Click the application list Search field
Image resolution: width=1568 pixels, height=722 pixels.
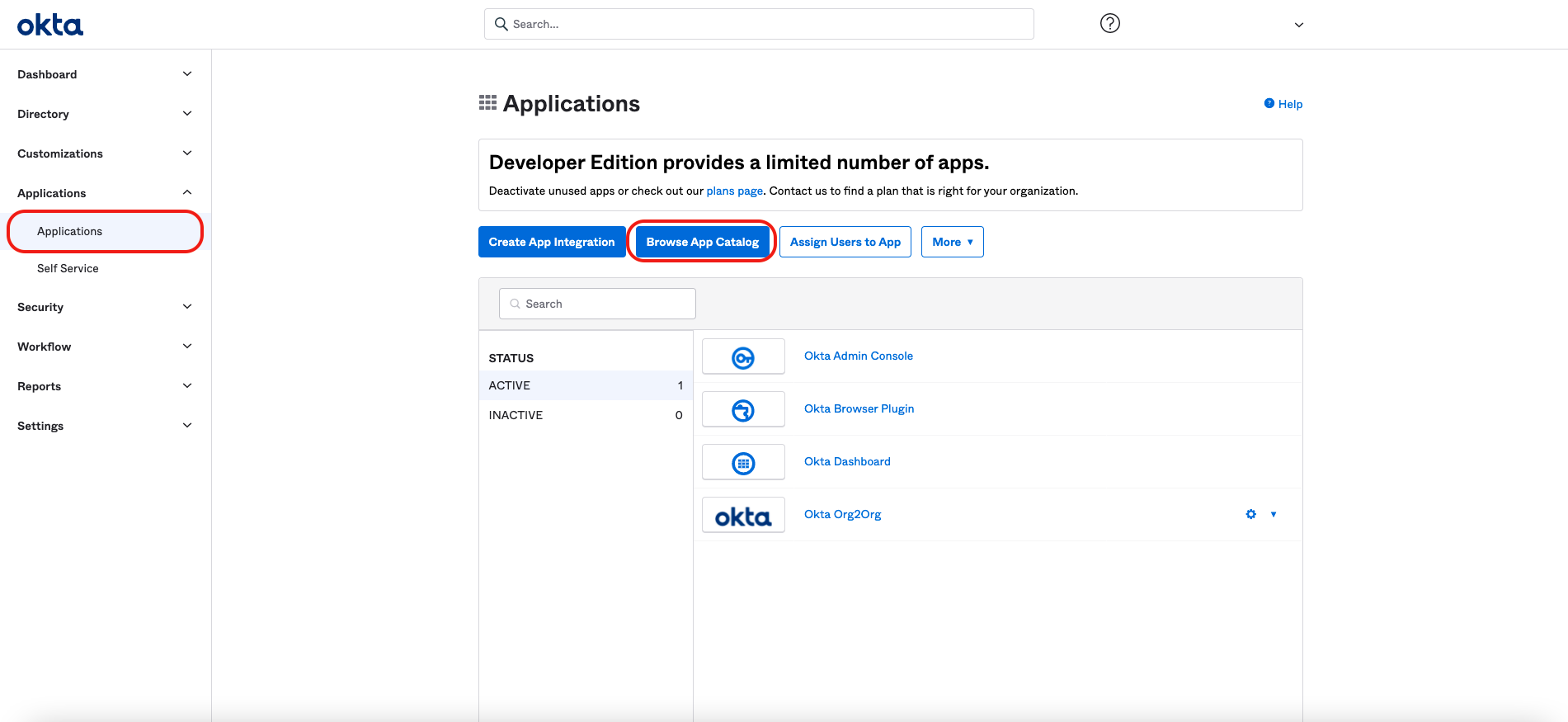597,304
